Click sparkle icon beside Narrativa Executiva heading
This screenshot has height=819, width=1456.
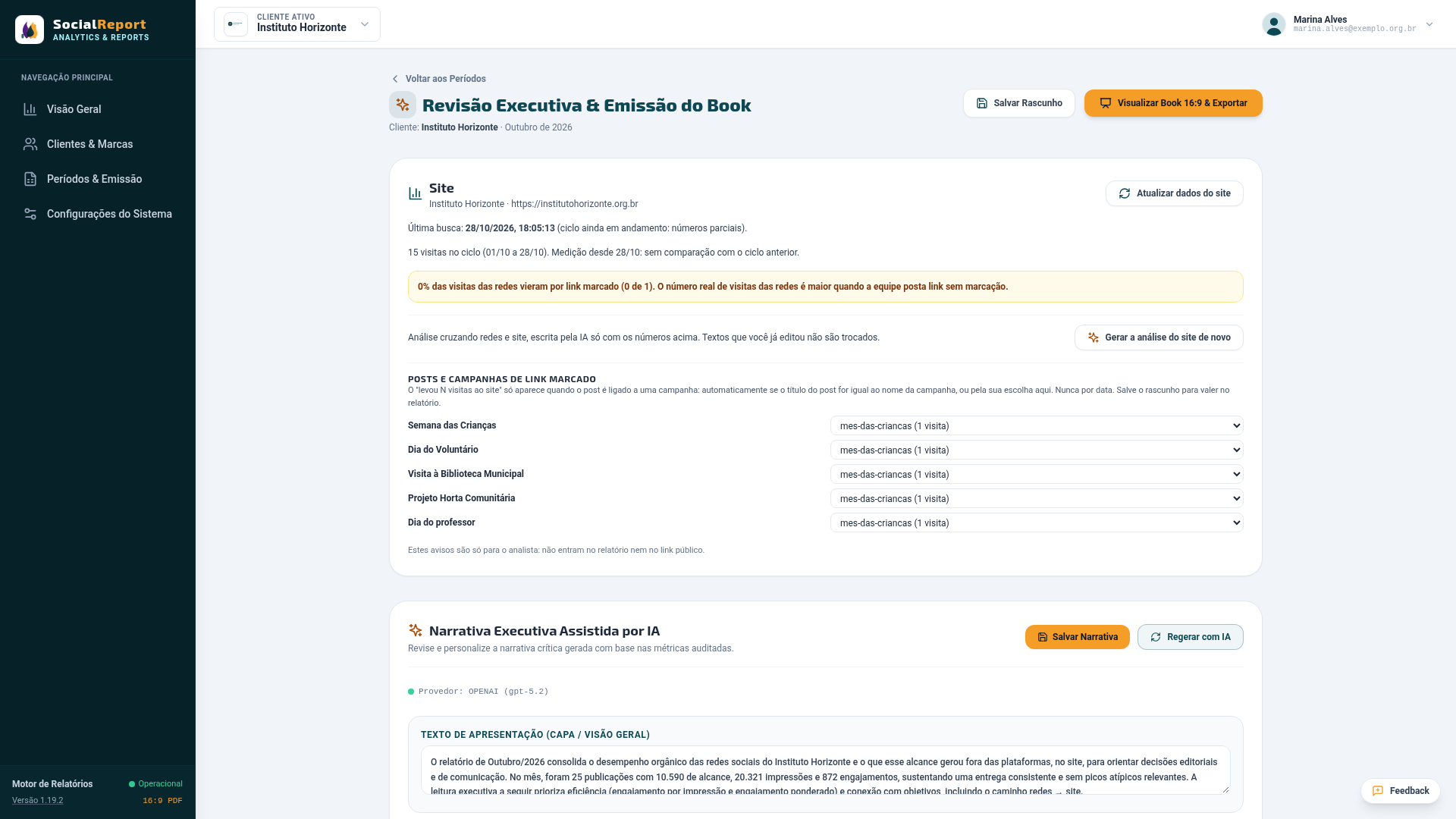pyautogui.click(x=416, y=630)
